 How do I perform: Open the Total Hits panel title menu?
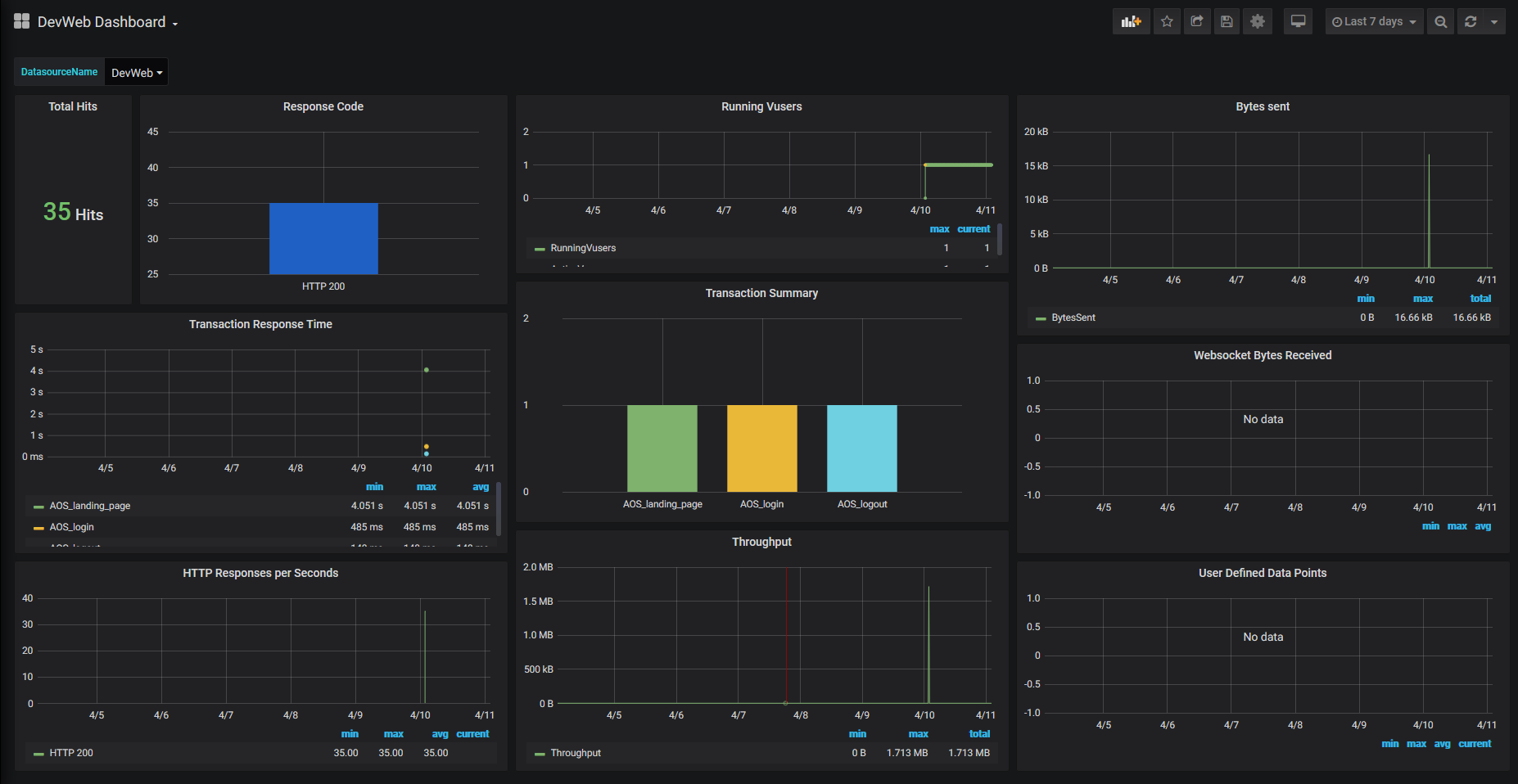73,106
